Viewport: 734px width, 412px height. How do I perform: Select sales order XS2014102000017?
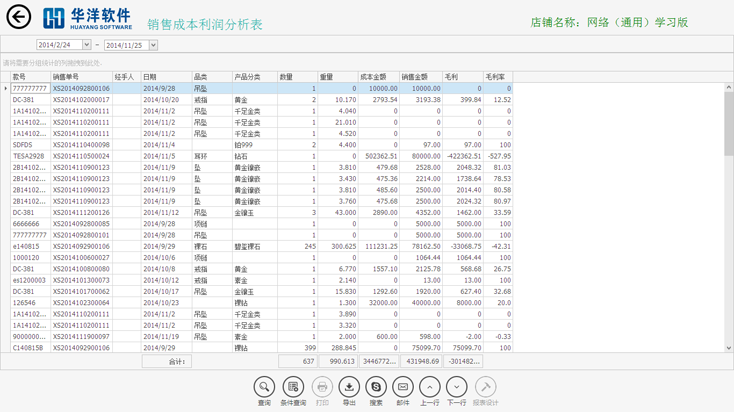pos(81,100)
